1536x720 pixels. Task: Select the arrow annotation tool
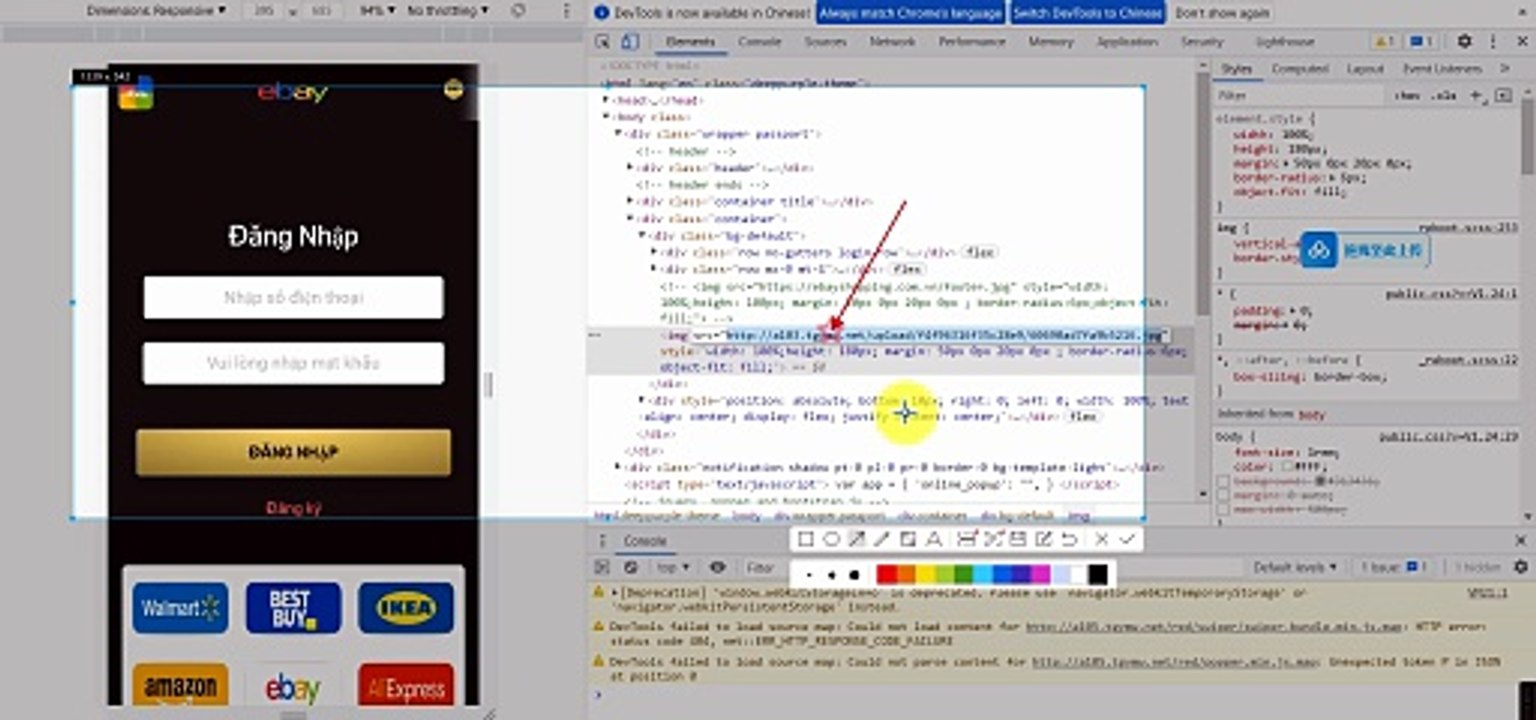[x=857, y=540]
